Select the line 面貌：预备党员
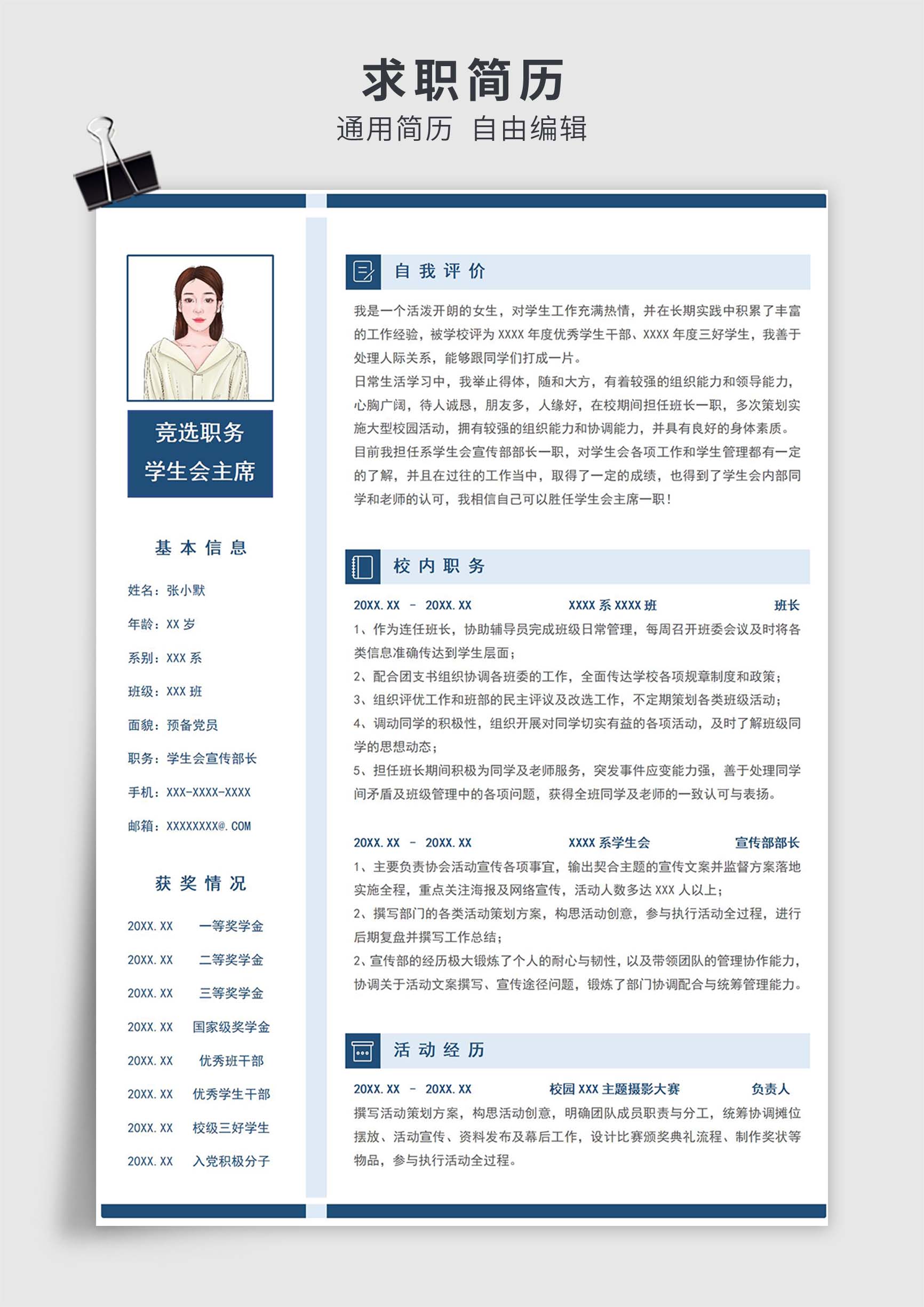 (x=172, y=724)
